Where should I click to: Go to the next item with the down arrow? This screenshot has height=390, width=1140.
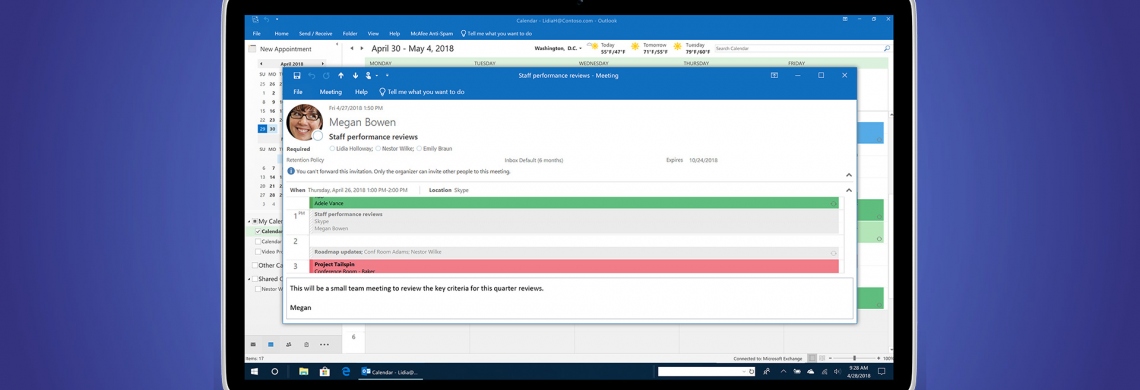click(x=356, y=76)
